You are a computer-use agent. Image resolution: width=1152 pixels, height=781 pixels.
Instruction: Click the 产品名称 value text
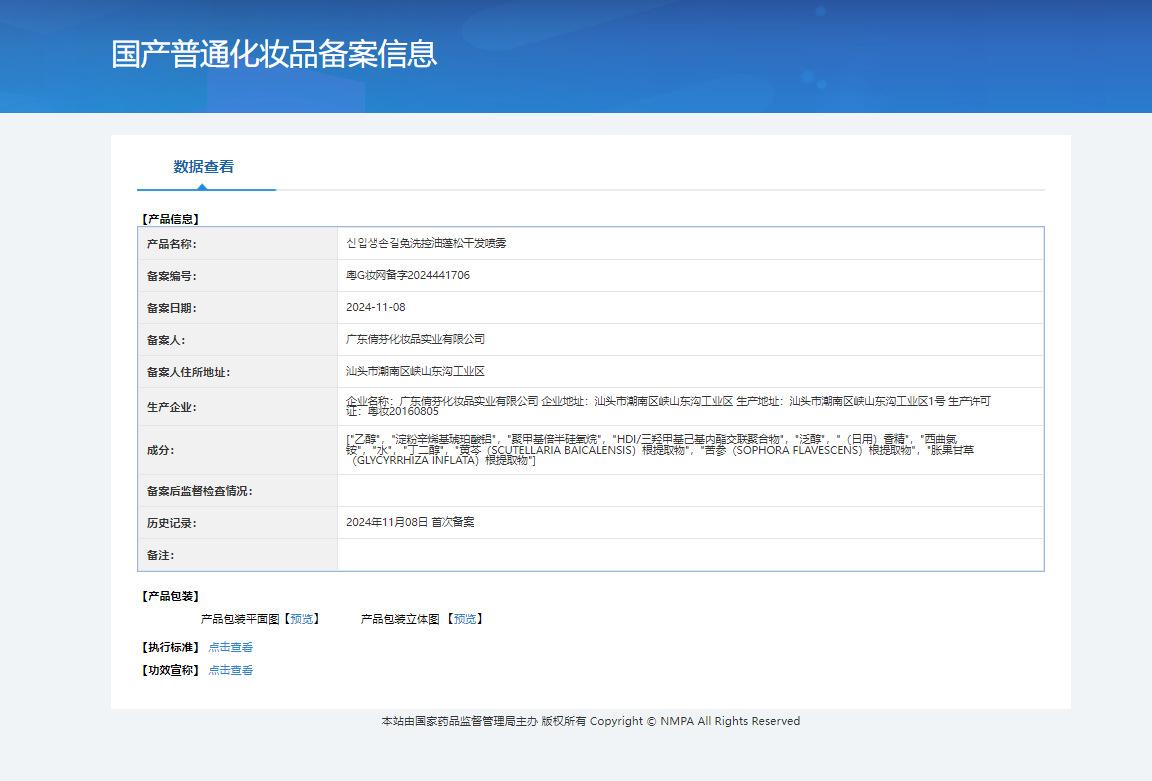[x=426, y=243]
